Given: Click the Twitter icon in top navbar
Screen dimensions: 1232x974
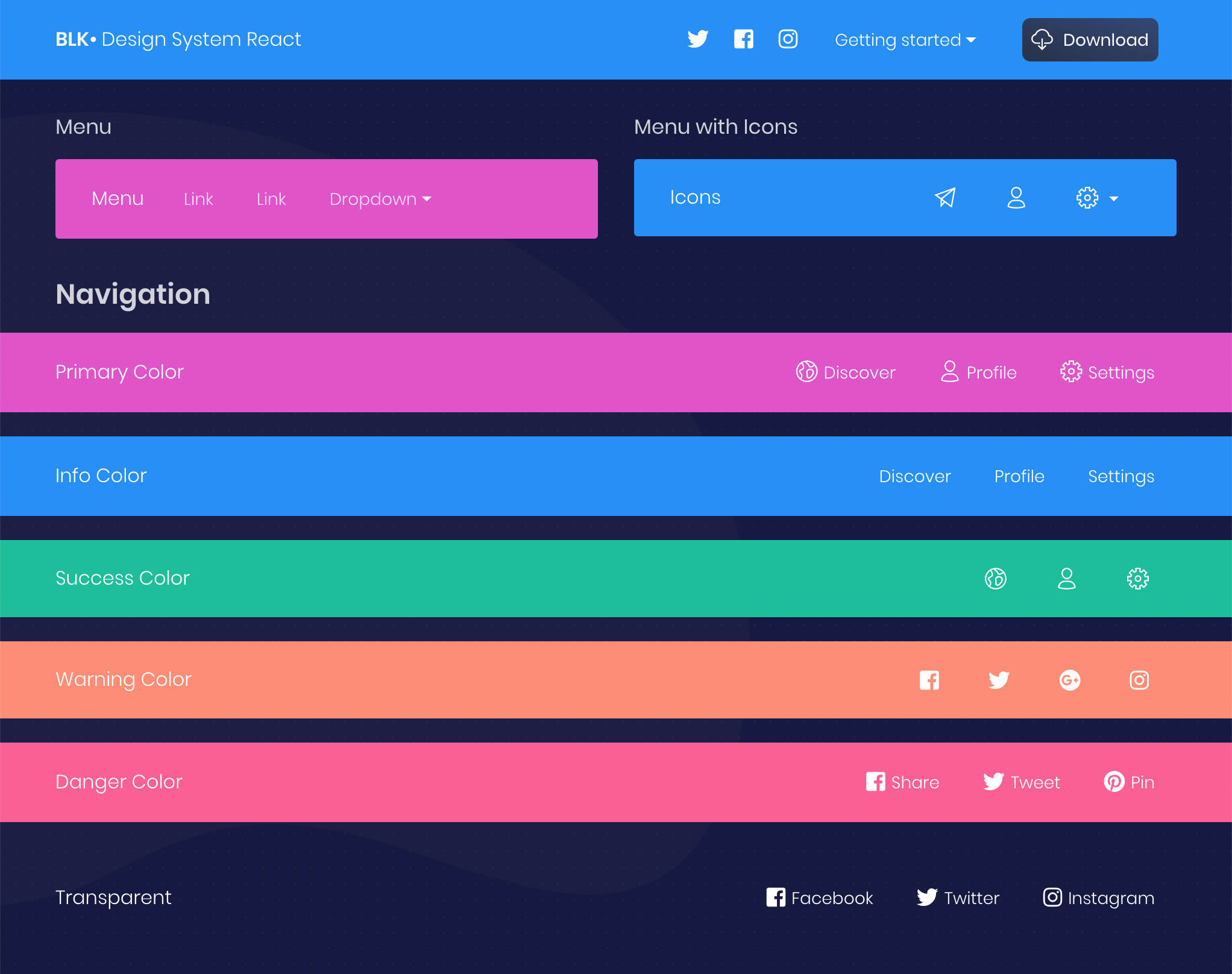Looking at the screenshot, I should click(697, 39).
